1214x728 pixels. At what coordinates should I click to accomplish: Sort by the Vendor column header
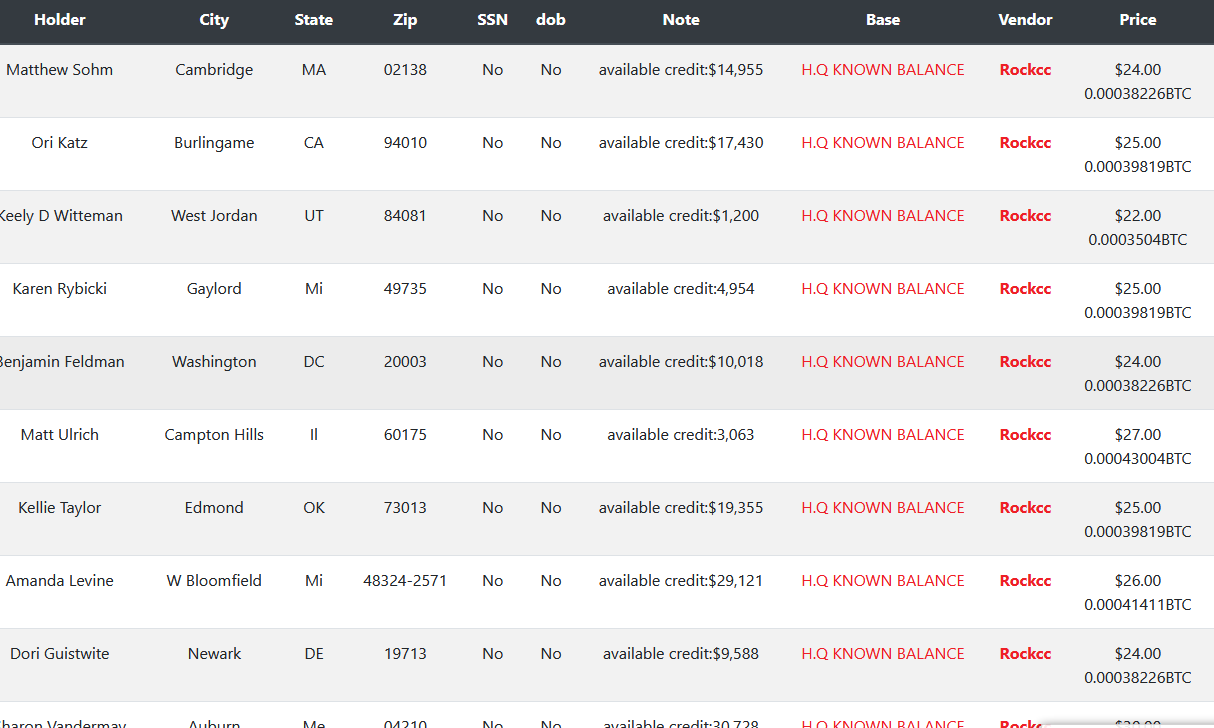1025,20
